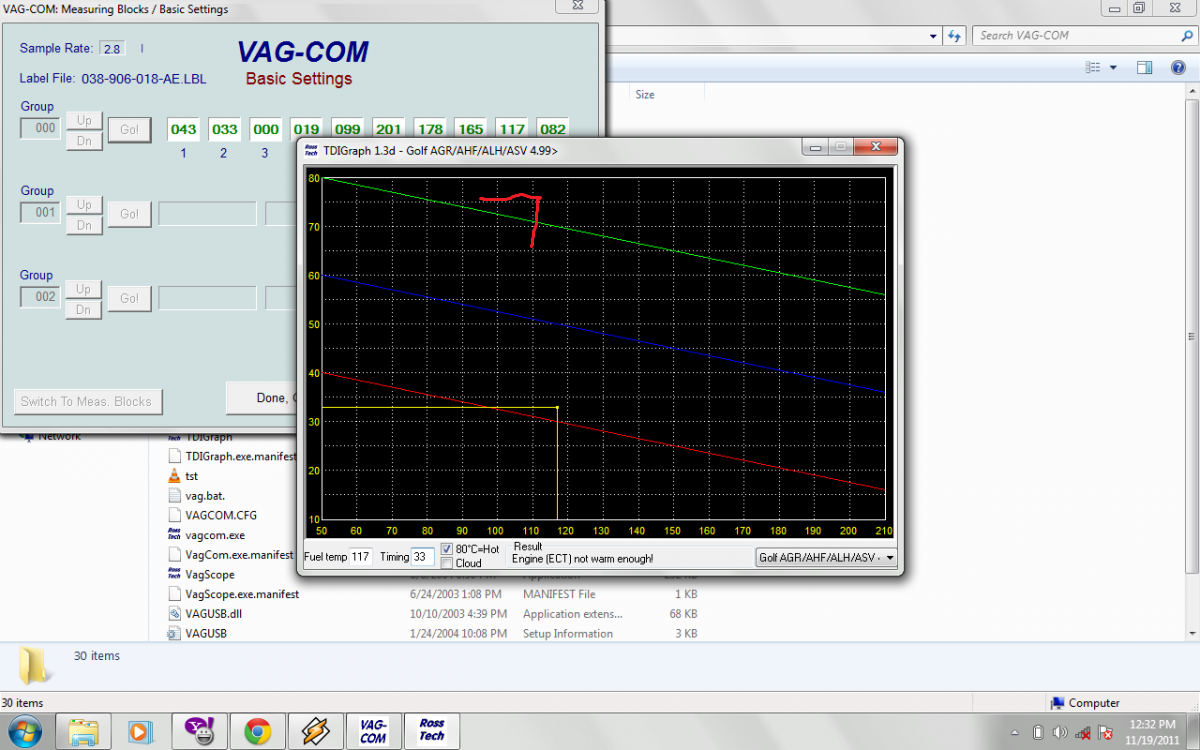Select the VAGCOM.CFG file
The image size is (1200, 750).
click(x=220, y=516)
